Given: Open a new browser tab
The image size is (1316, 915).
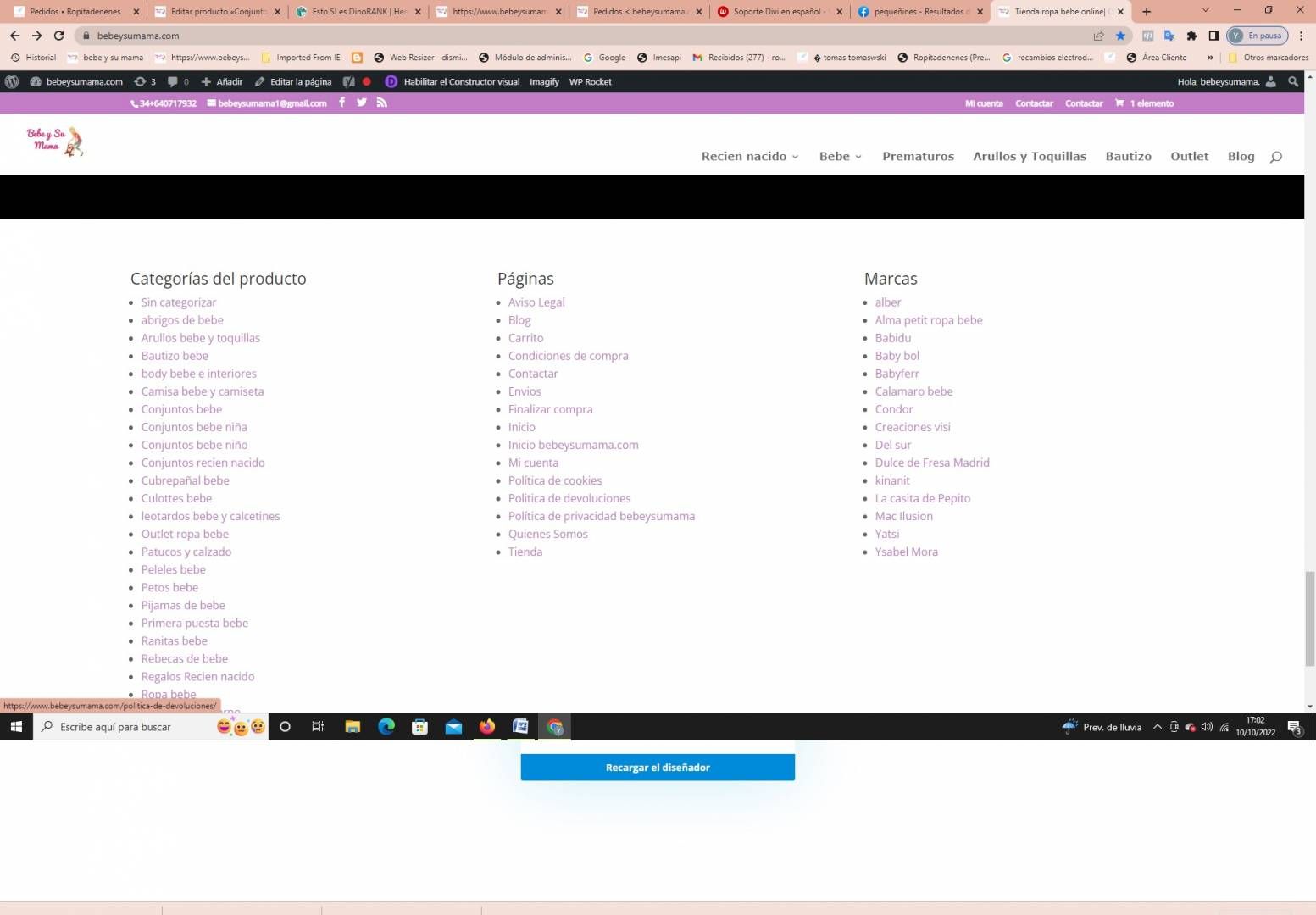Looking at the screenshot, I should (1147, 12).
